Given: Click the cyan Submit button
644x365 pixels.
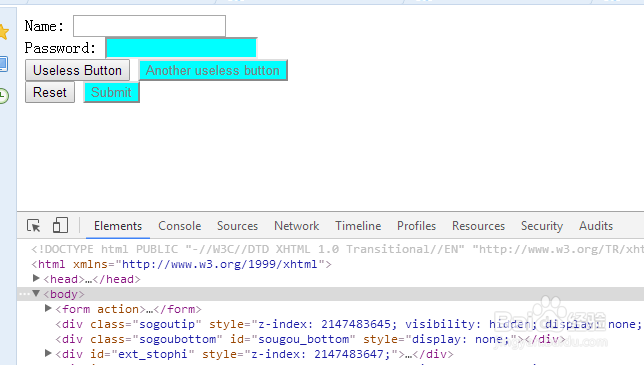Looking at the screenshot, I should point(111,92).
